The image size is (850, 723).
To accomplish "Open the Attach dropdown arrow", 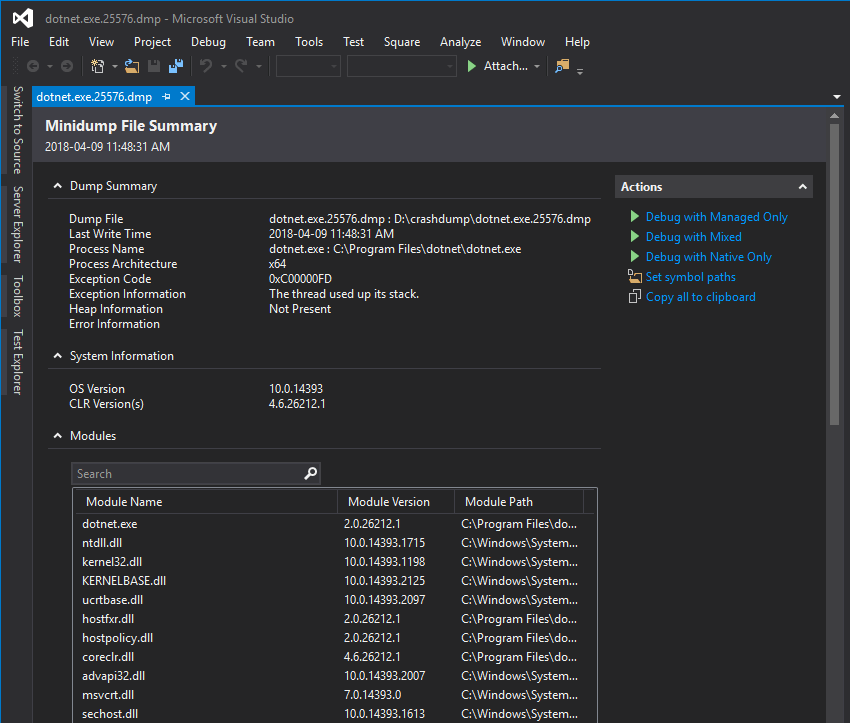I will coord(536,66).
